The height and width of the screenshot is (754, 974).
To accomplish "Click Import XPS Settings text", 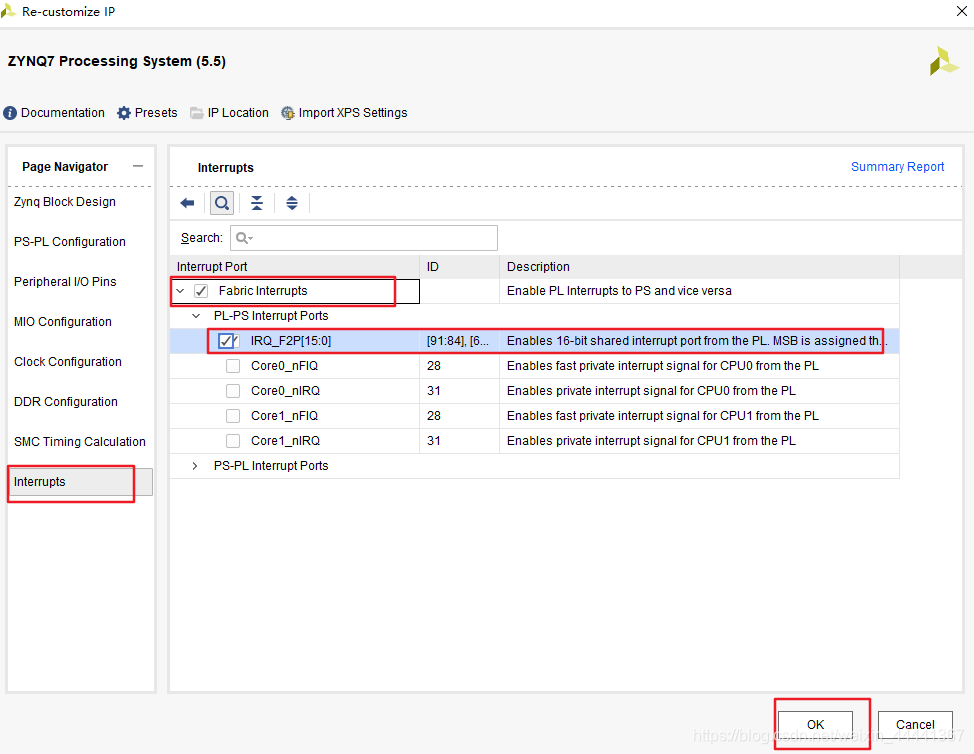I will 353,113.
